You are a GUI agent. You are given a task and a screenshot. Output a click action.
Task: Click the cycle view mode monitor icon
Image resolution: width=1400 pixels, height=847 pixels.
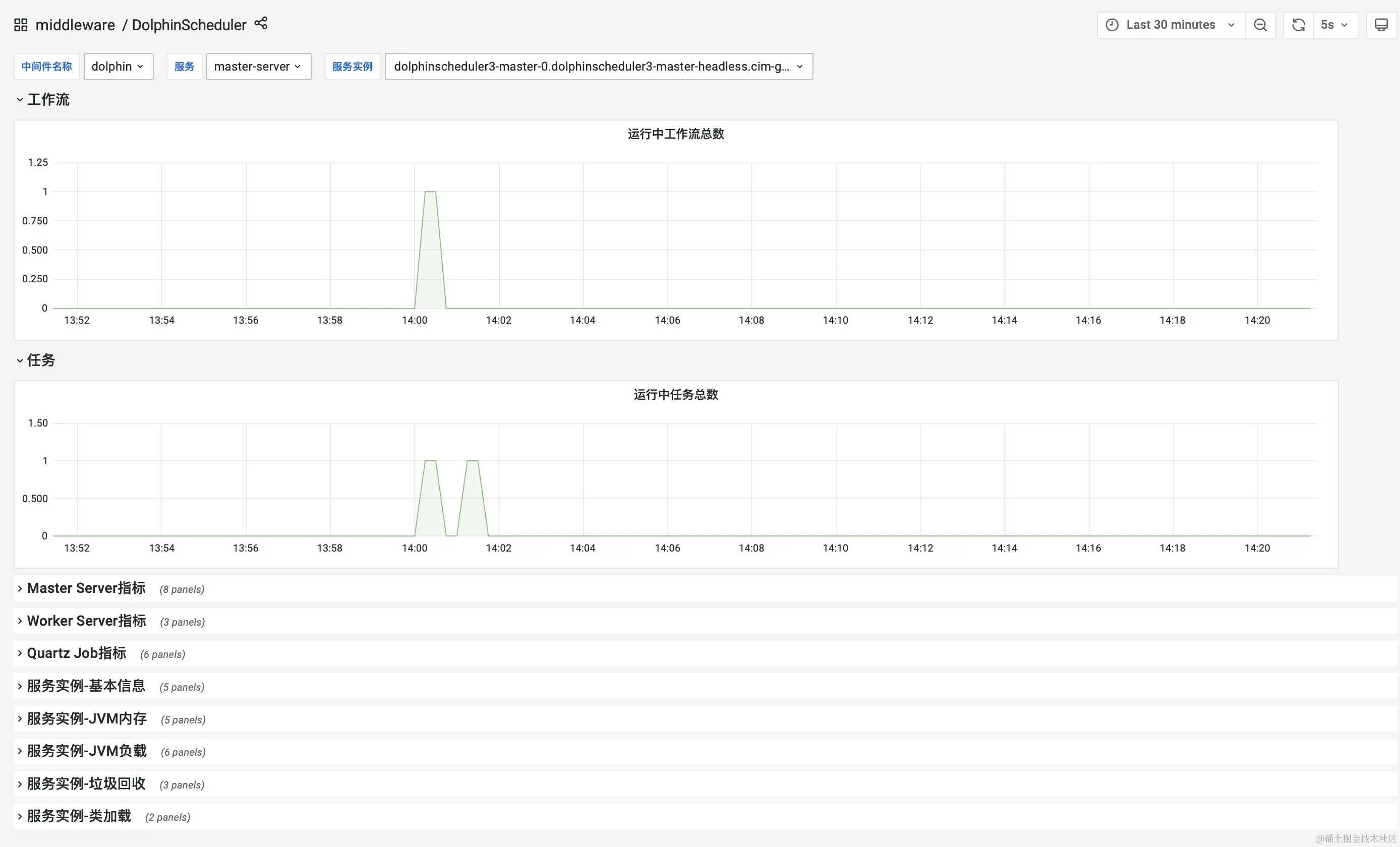pyautogui.click(x=1381, y=25)
